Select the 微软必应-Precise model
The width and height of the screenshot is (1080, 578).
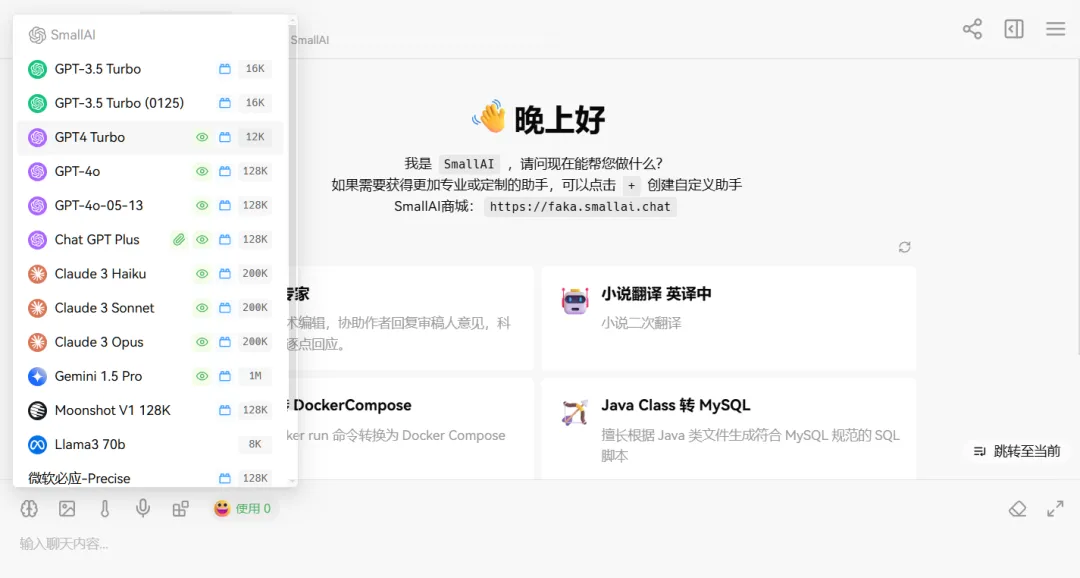click(150, 477)
